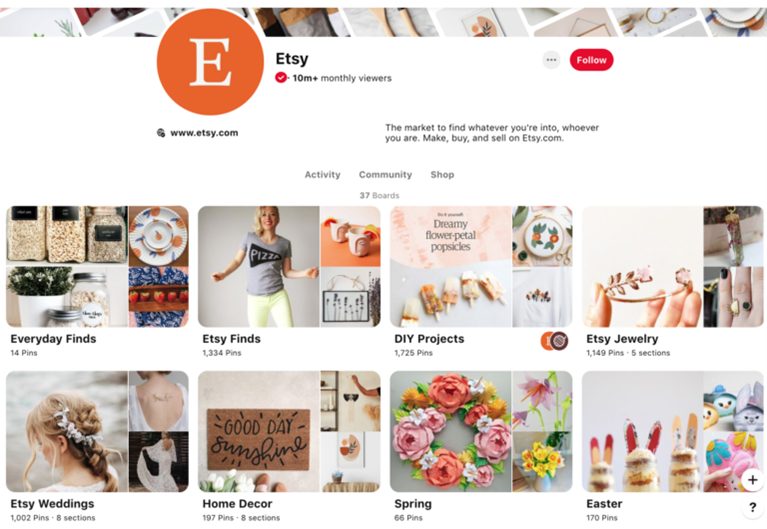Click the red verified checkmark badge

pyautogui.click(x=281, y=77)
